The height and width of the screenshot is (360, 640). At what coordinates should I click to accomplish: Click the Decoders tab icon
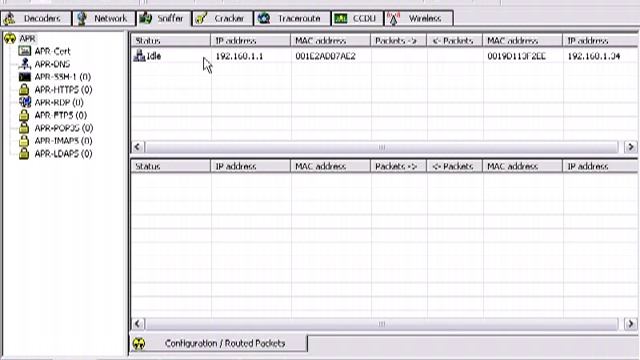pyautogui.click(x=10, y=18)
